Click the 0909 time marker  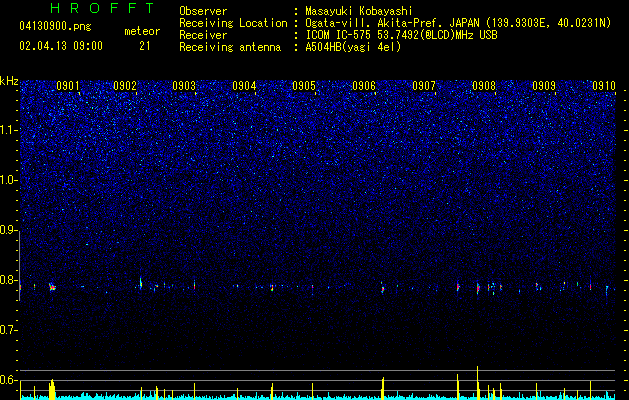coord(544,86)
